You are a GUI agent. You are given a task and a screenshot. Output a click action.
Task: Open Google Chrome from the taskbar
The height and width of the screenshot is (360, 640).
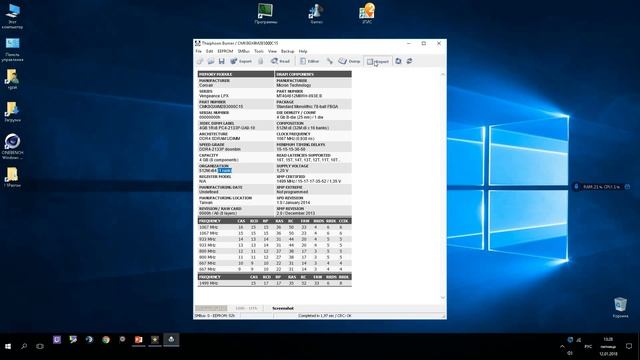[106, 339]
